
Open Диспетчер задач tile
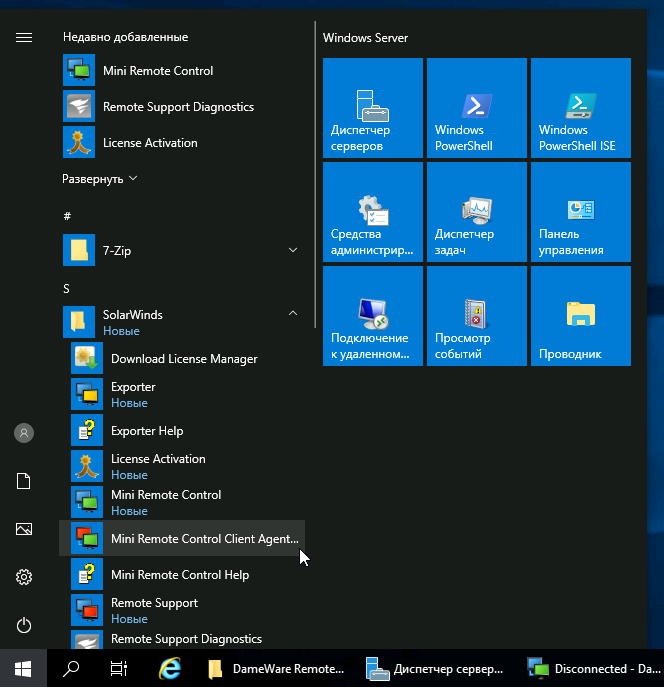477,212
